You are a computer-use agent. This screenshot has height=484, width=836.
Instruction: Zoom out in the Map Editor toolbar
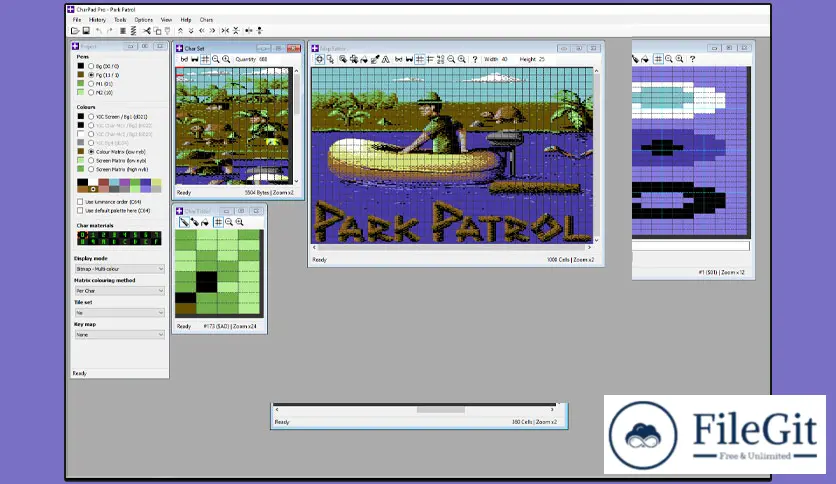coord(451,59)
